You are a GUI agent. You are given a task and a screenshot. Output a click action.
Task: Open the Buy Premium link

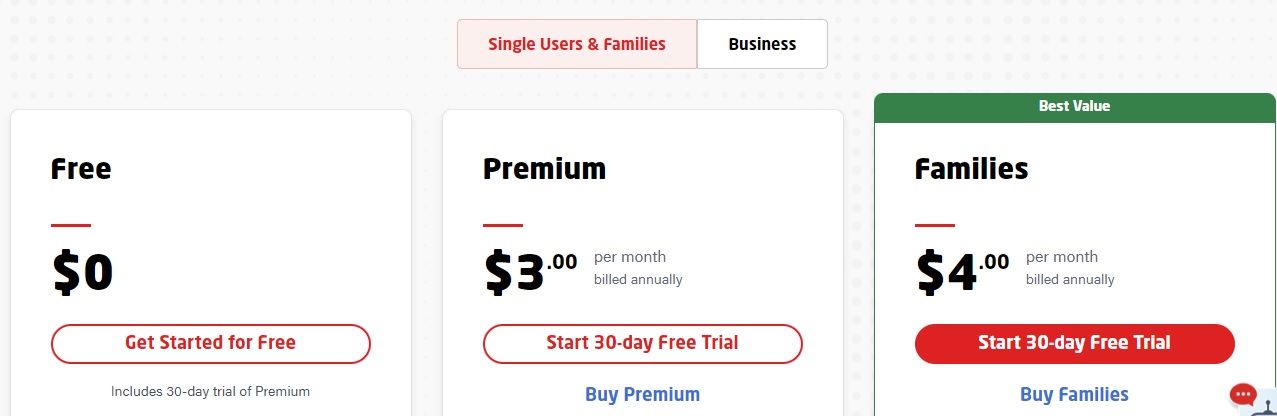click(643, 394)
